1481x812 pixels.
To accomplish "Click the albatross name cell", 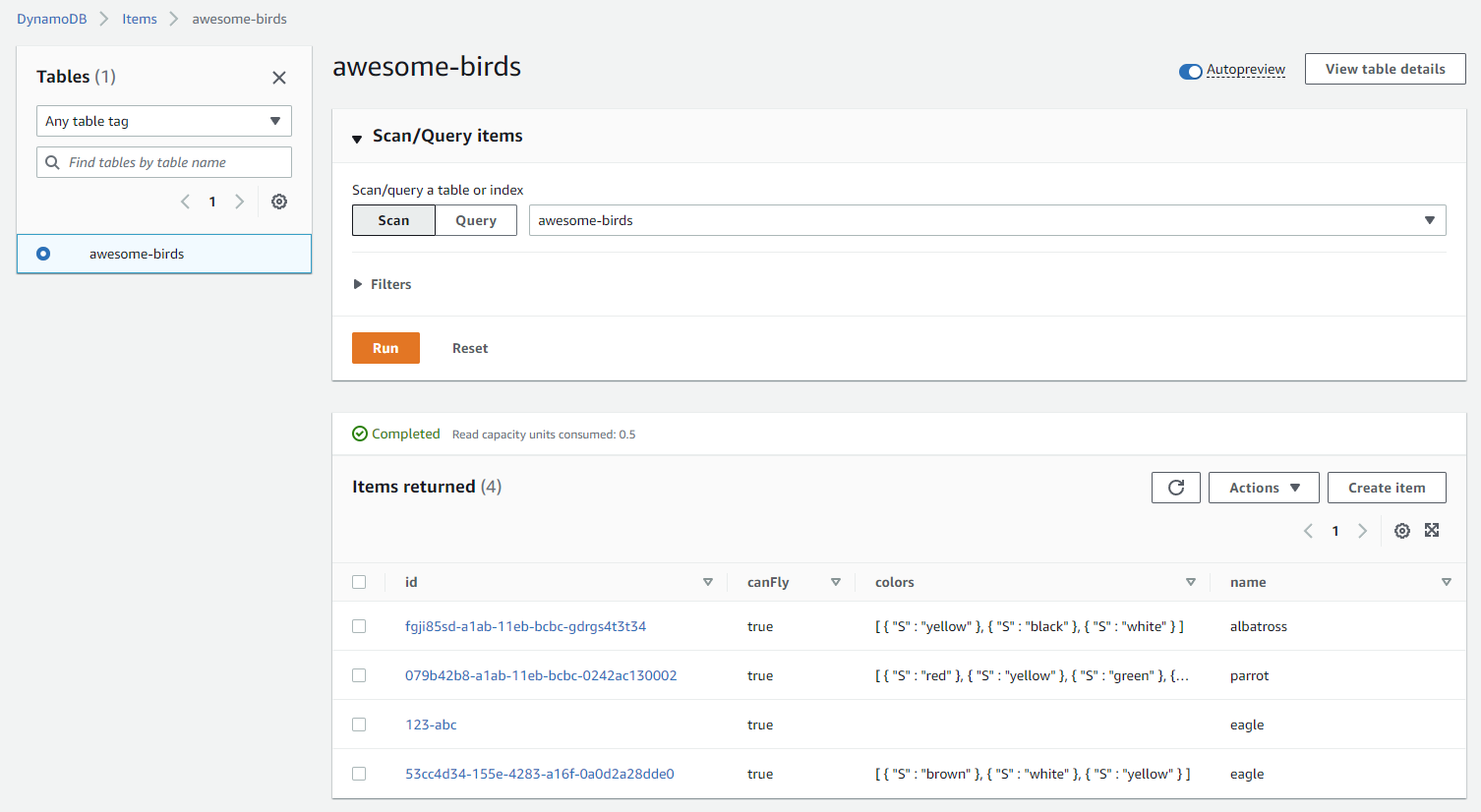I will coord(1259,626).
